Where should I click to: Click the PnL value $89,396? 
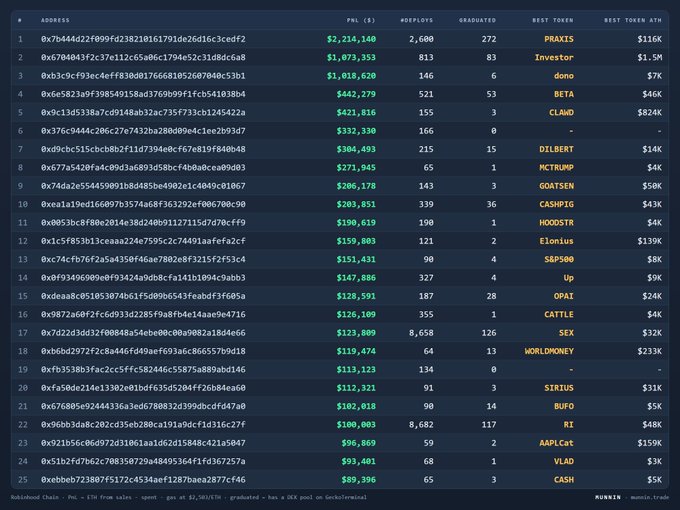[x=359, y=480]
